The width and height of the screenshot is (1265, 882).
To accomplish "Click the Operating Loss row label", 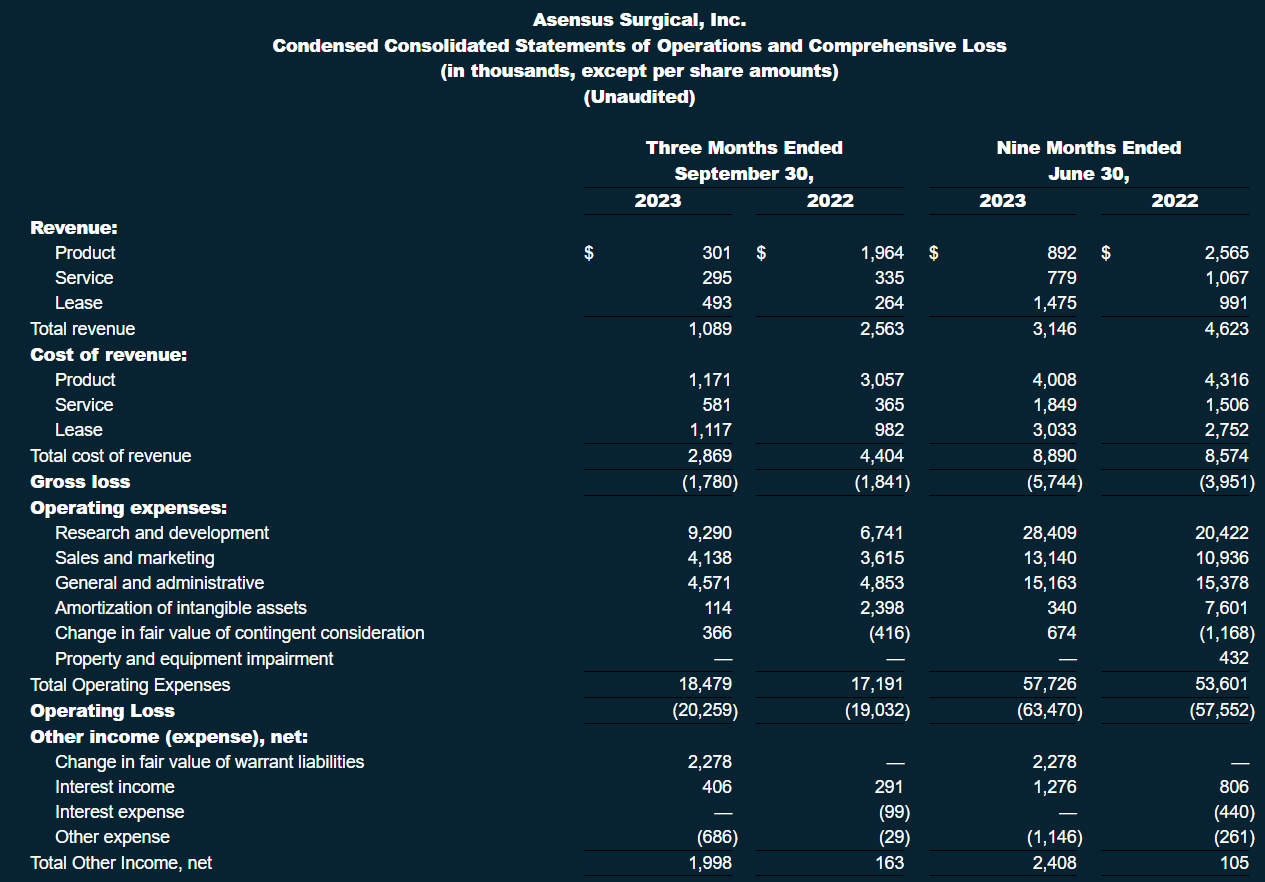I will pos(102,711).
